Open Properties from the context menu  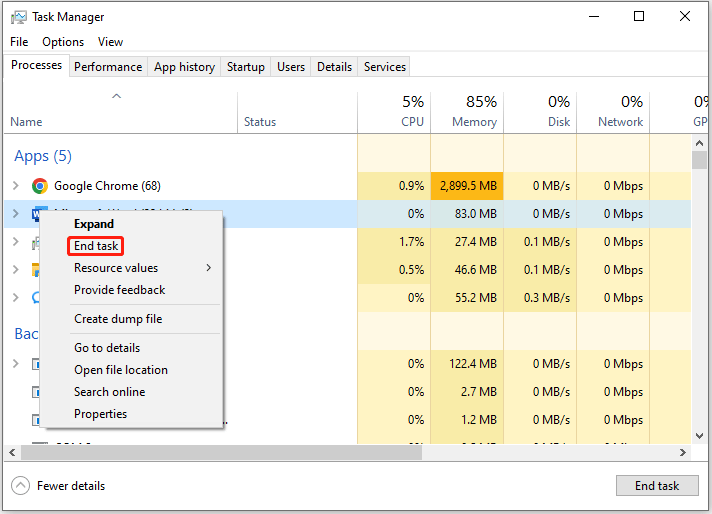(132, 414)
